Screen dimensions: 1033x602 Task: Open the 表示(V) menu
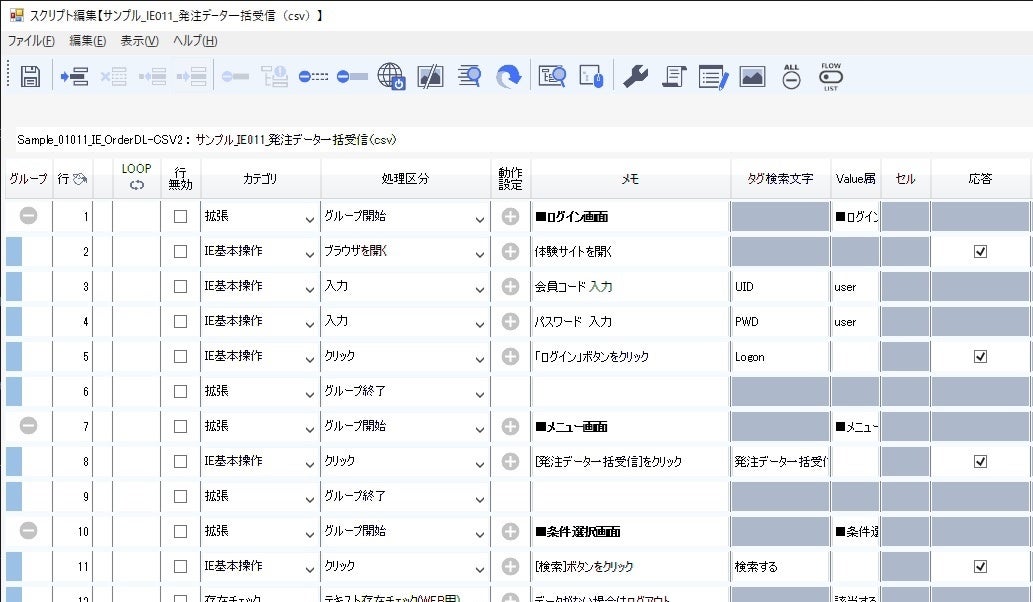(140, 41)
